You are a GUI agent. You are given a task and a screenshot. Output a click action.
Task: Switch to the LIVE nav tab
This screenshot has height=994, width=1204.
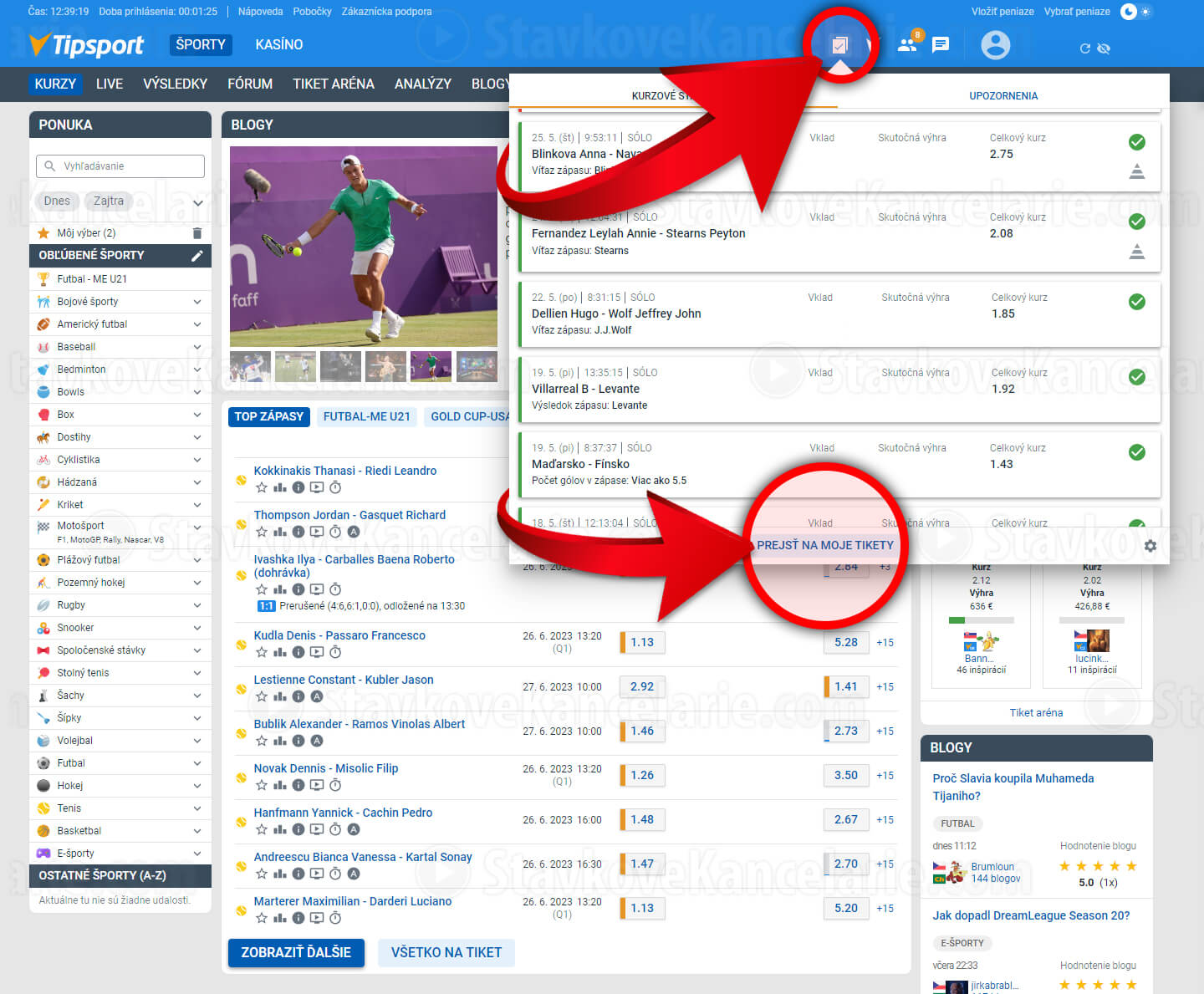110,84
